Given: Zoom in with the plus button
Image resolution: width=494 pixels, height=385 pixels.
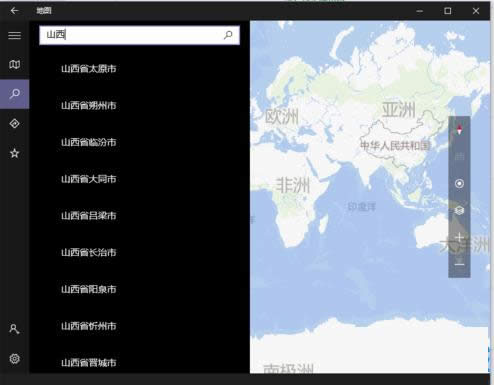Looking at the screenshot, I should [459, 237].
